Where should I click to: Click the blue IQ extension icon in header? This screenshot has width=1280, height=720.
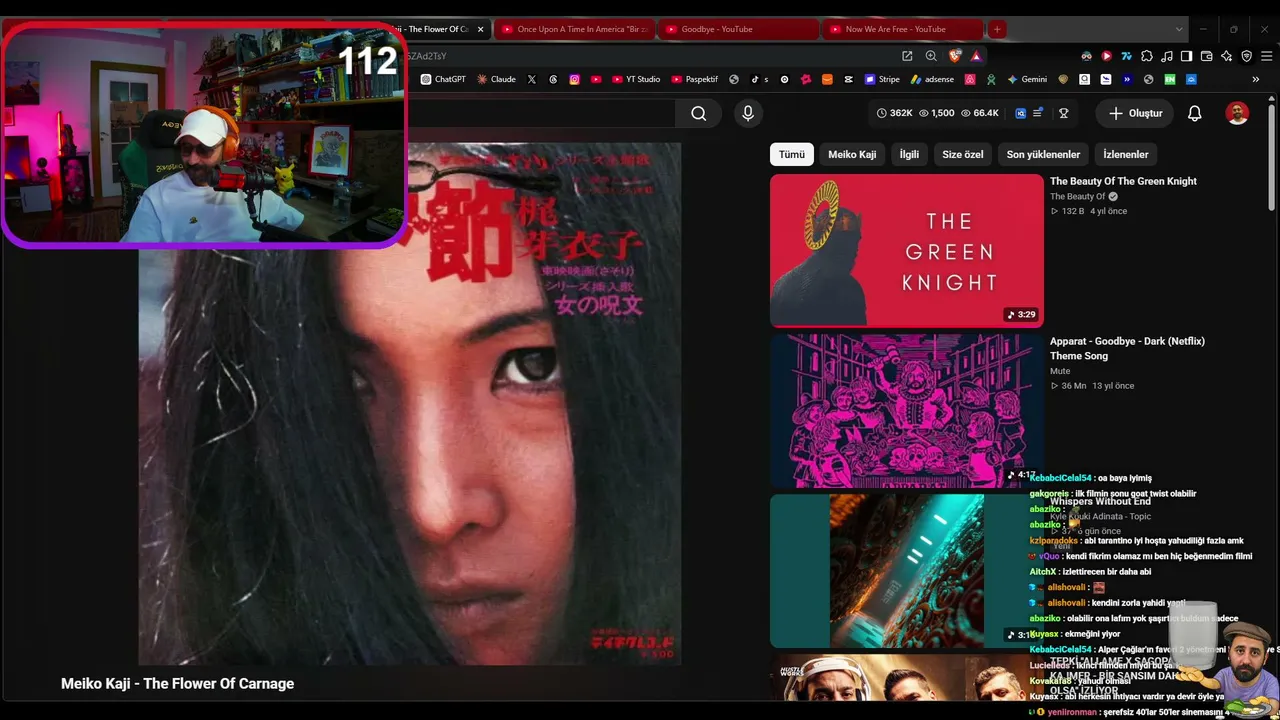coord(1021,113)
